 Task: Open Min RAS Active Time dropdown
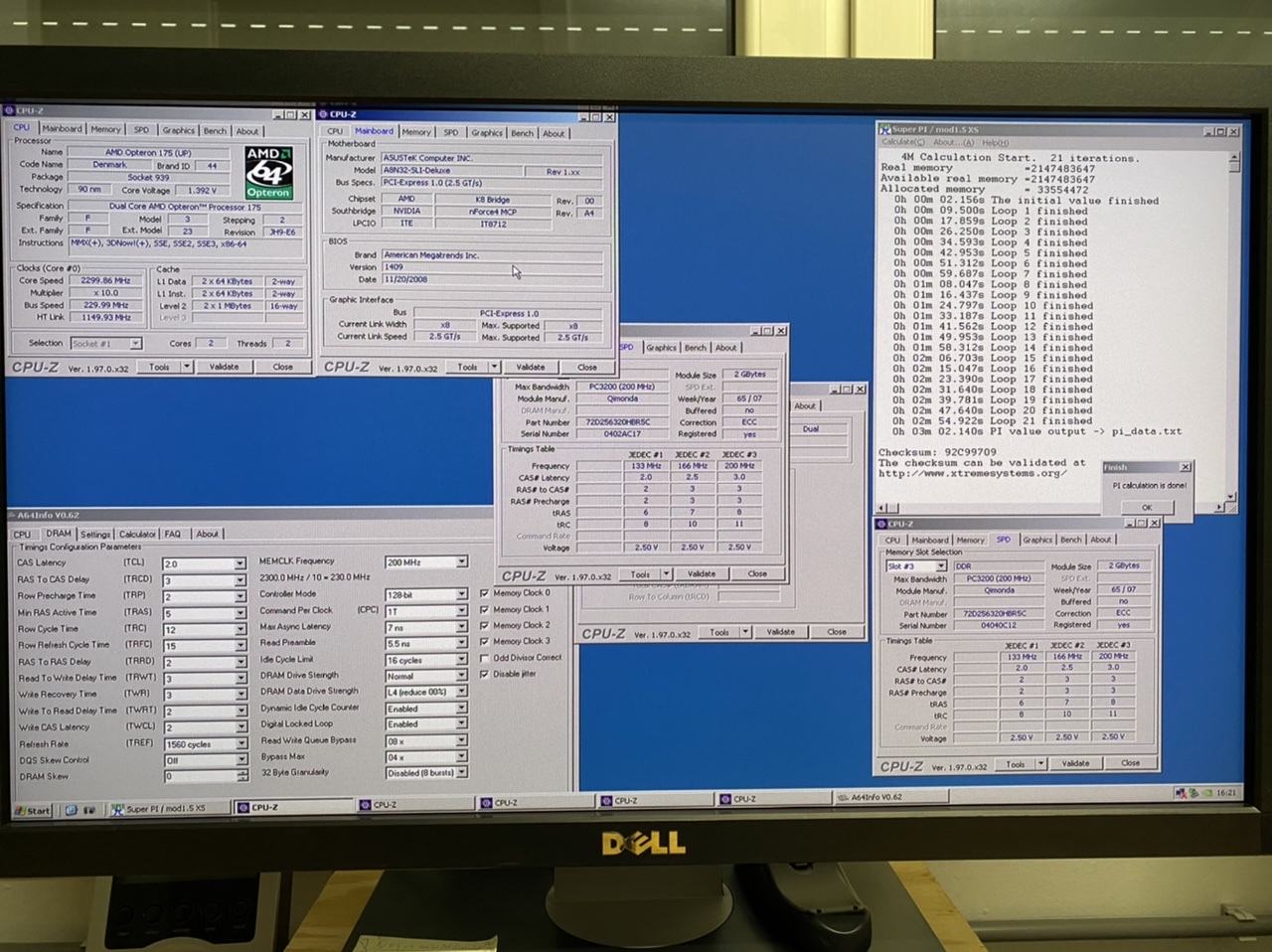coord(239,613)
